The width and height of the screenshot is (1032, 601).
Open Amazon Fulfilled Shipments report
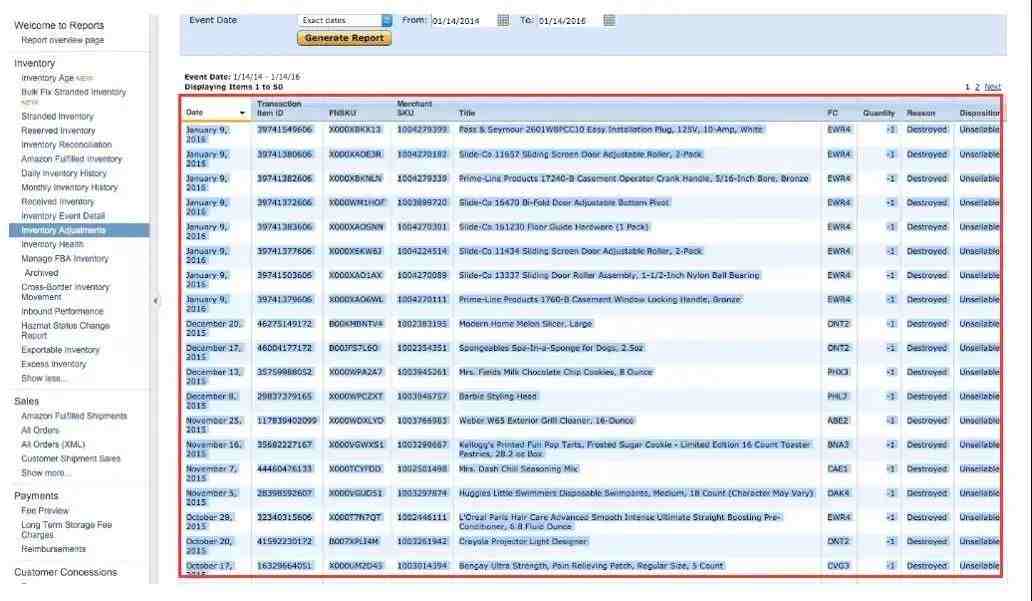coord(74,416)
